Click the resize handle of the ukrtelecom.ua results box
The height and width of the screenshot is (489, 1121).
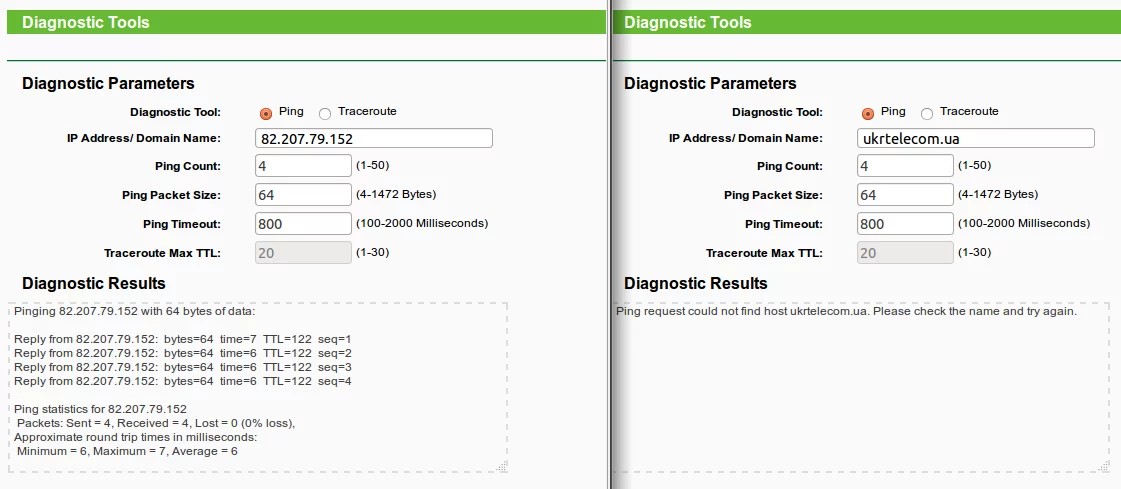pos(1105,466)
